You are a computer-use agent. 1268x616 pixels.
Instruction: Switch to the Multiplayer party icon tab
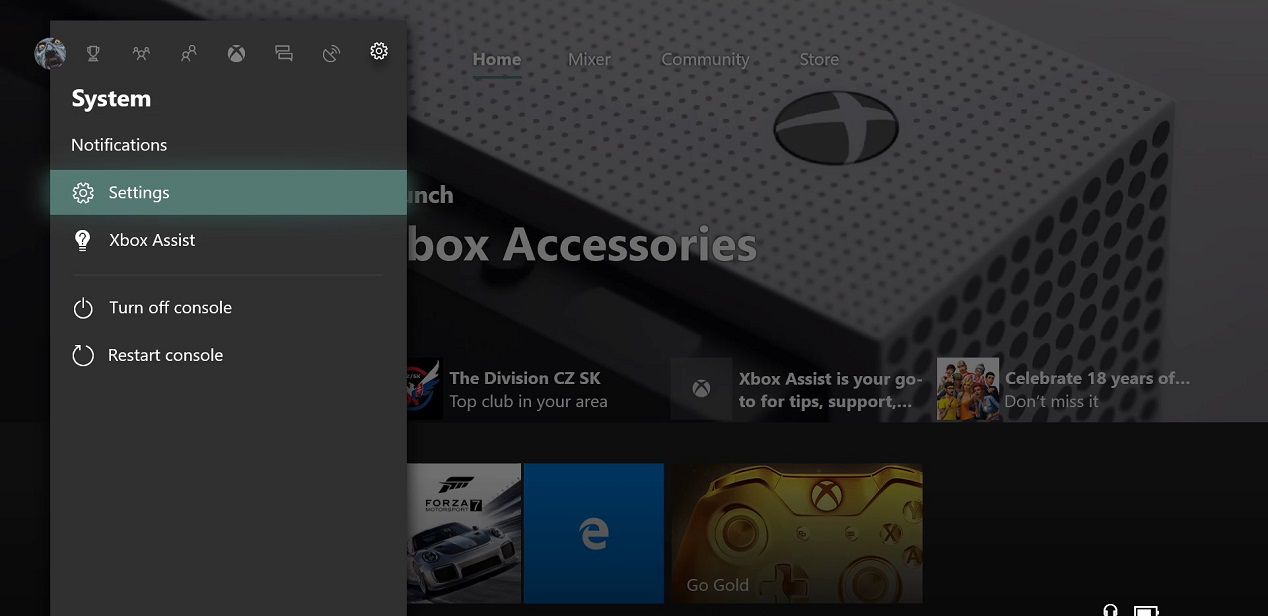tap(141, 53)
